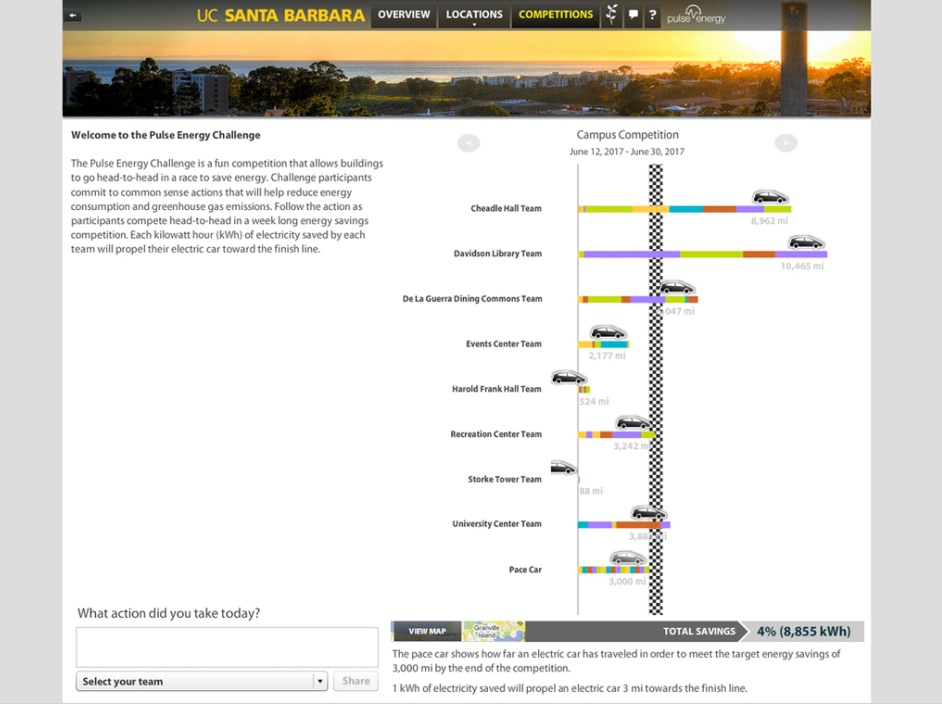Select the Recreation Center Team label
The height and width of the screenshot is (704, 942).
point(496,434)
